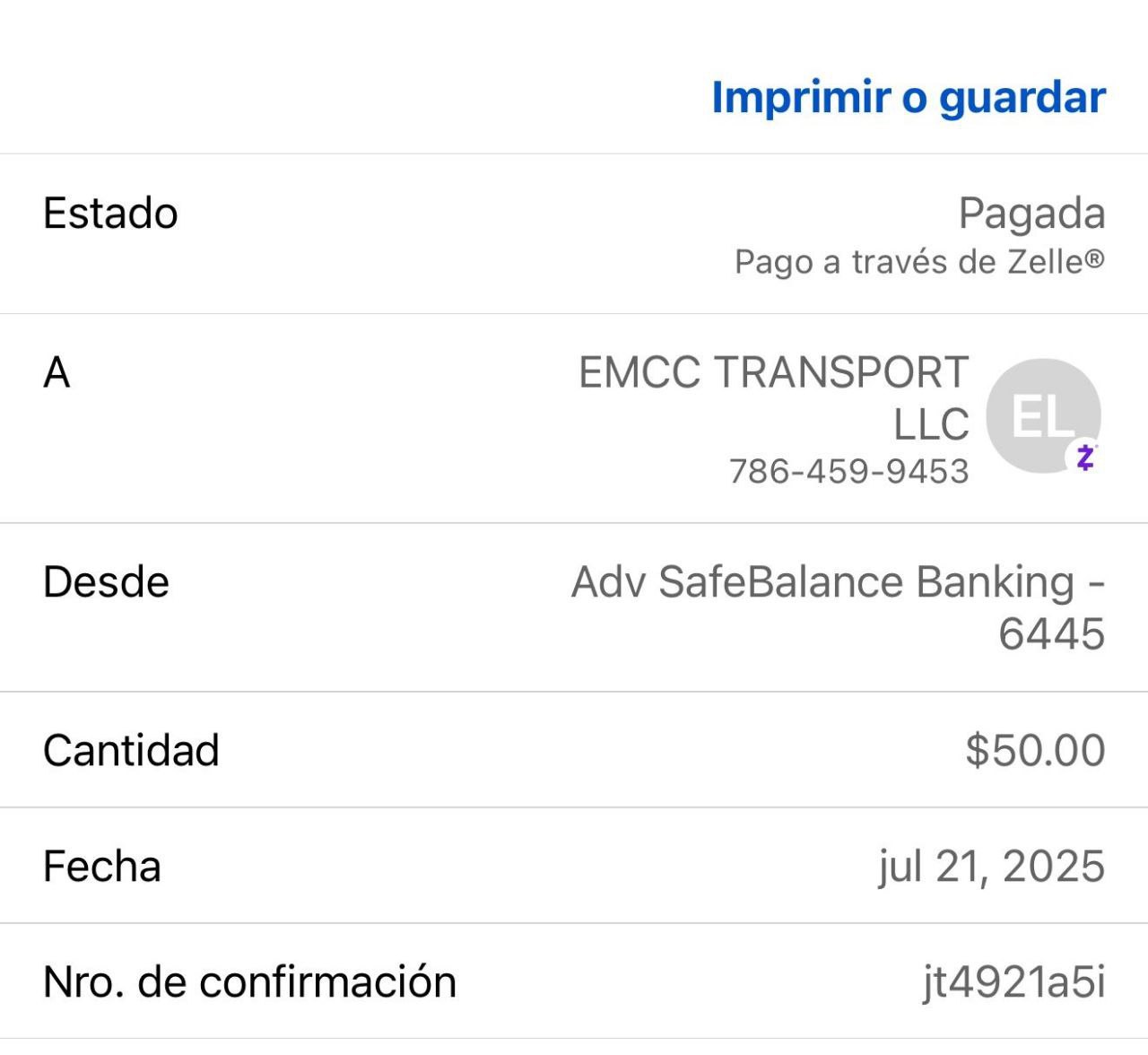The width and height of the screenshot is (1148, 1055).
Task: Click the purple Zelle badge icon
Action: (1085, 458)
